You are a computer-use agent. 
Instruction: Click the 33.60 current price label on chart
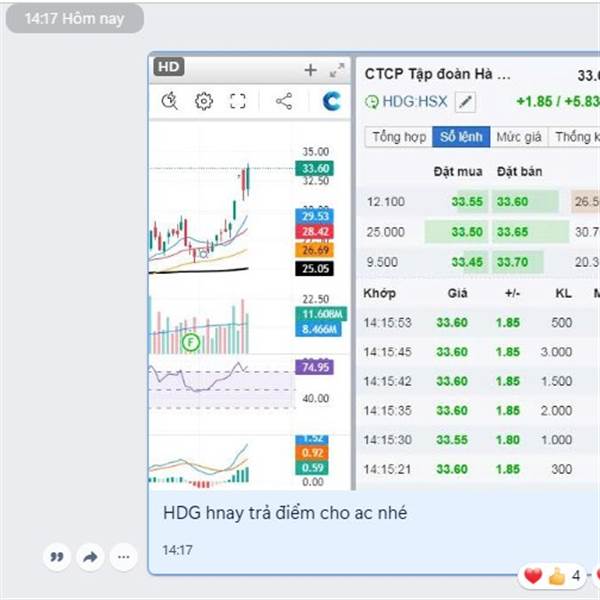point(315,168)
